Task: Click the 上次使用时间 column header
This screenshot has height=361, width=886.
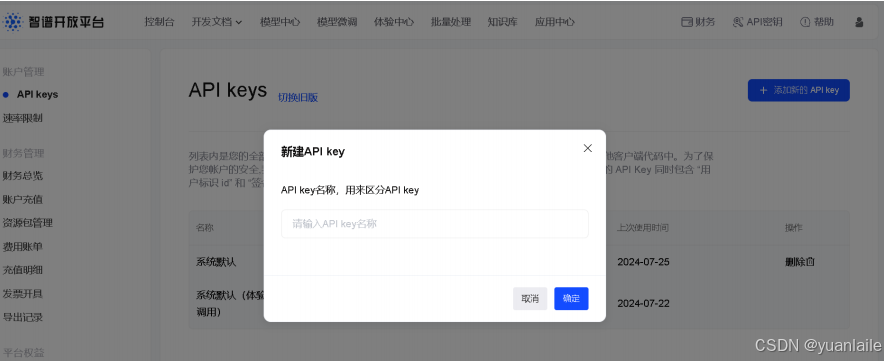Action: pyautogui.click(x=643, y=228)
